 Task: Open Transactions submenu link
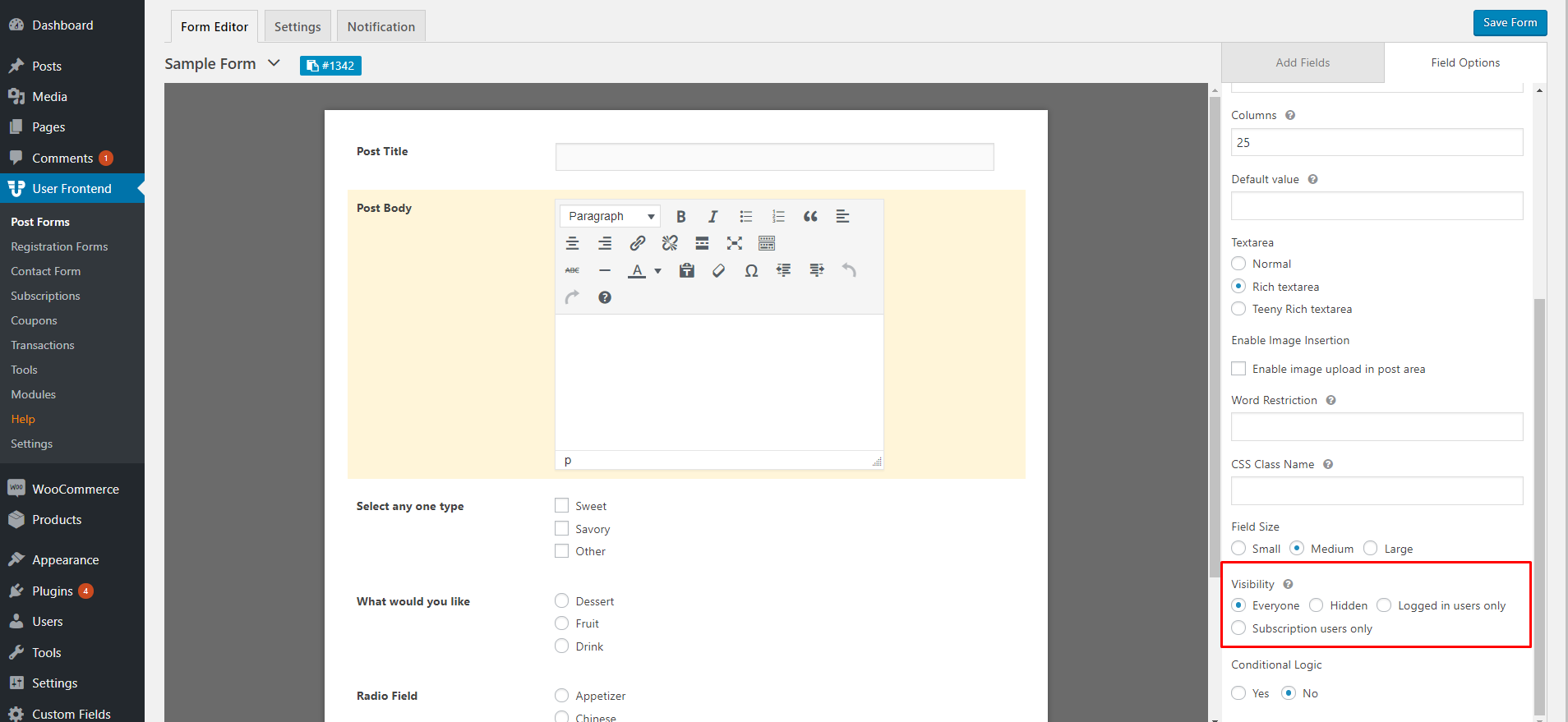point(43,345)
